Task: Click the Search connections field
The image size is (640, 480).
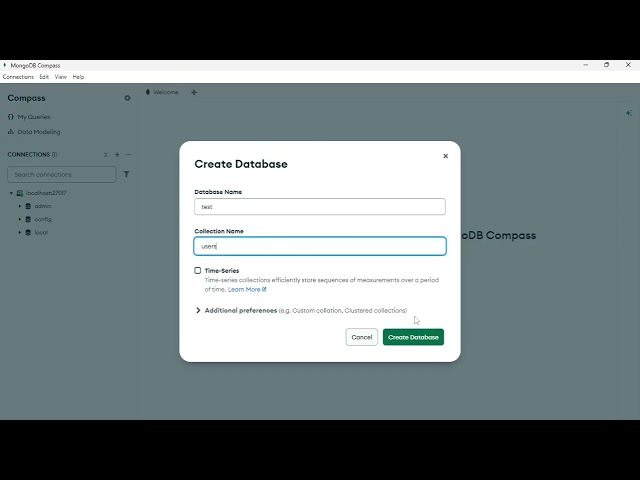Action: pos(62,174)
